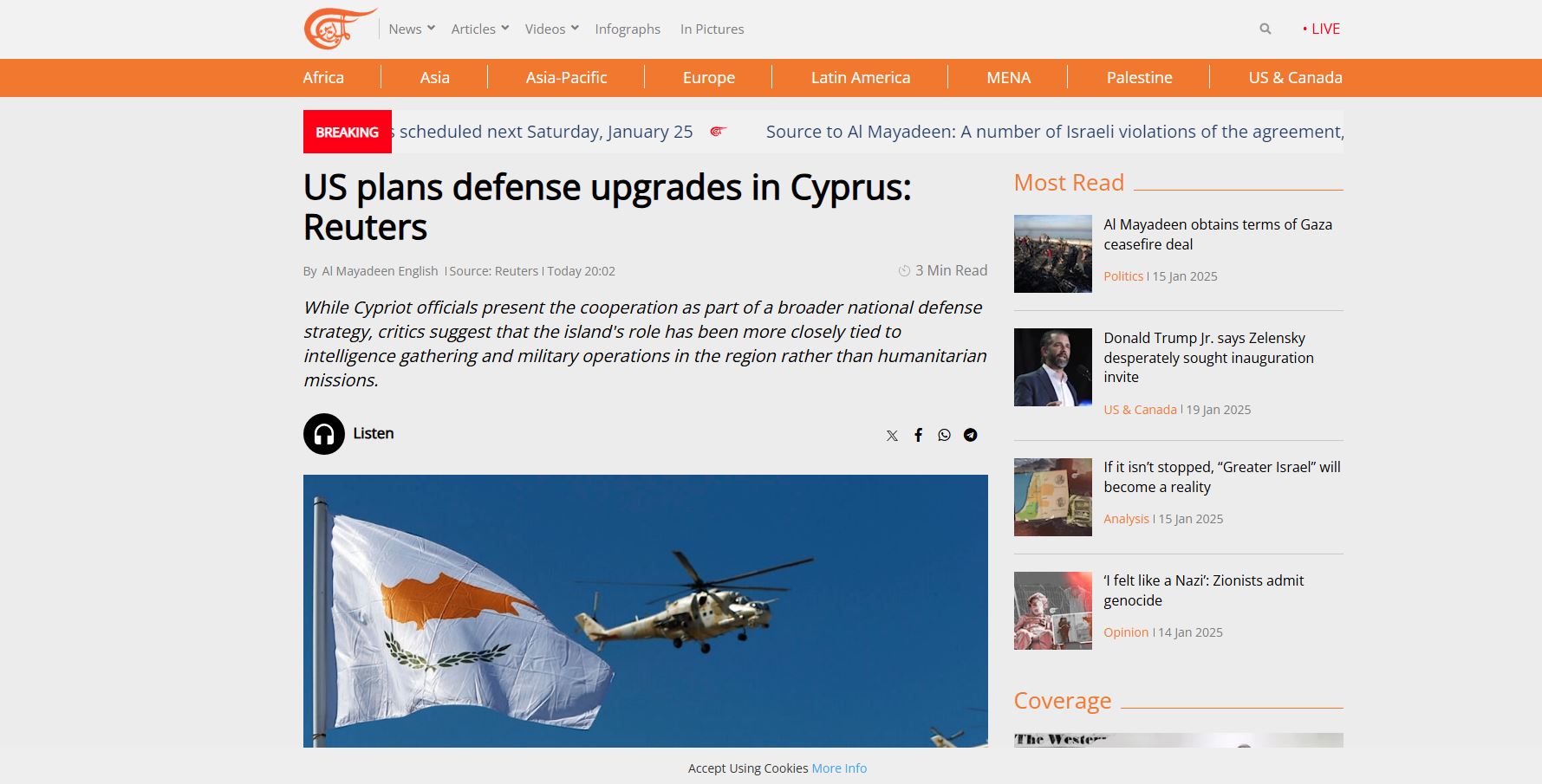Open the Latin America region tab
1542x784 pixels.
(860, 77)
